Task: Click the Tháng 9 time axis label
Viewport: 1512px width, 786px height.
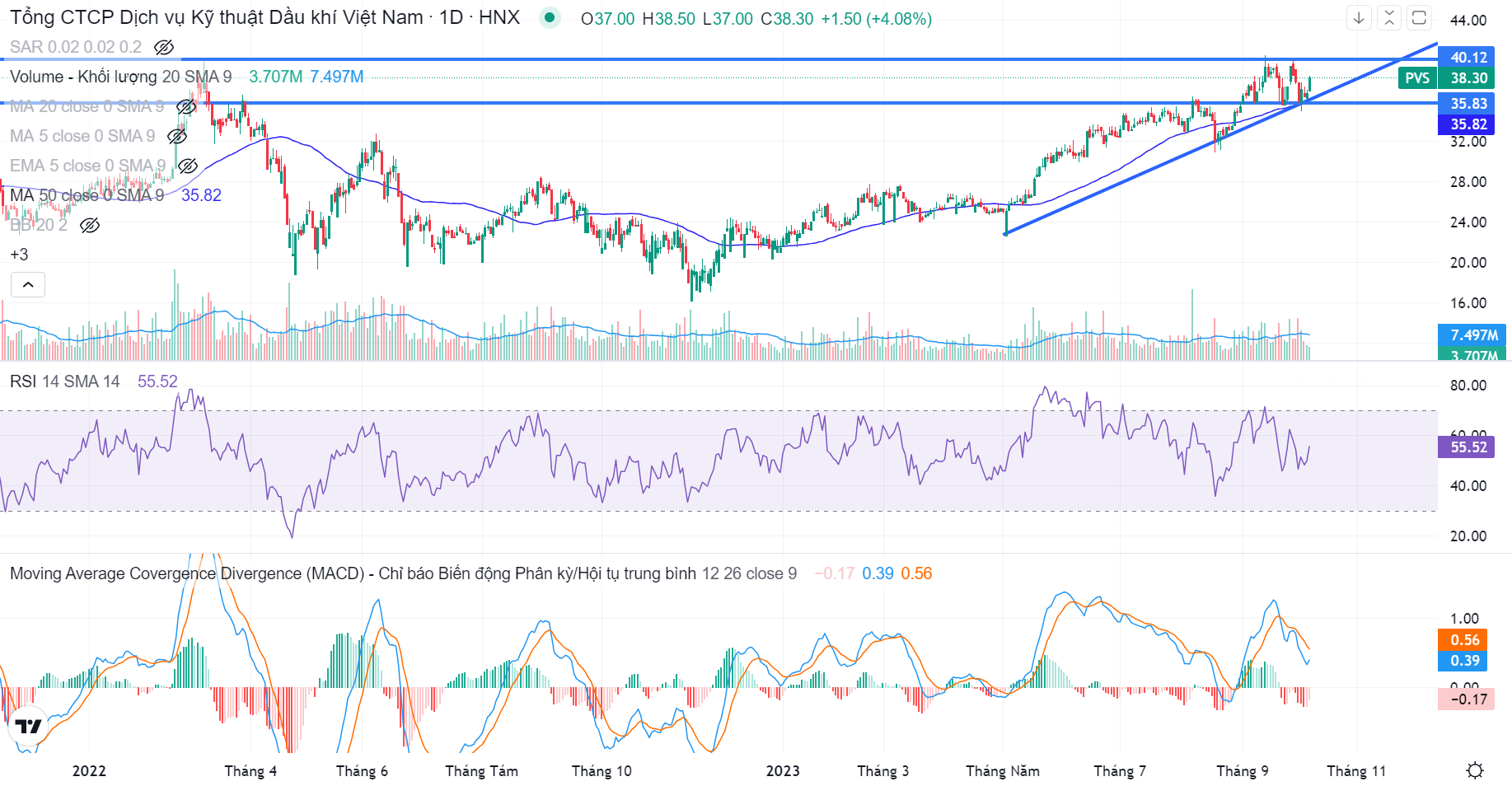Action: [x=1243, y=771]
